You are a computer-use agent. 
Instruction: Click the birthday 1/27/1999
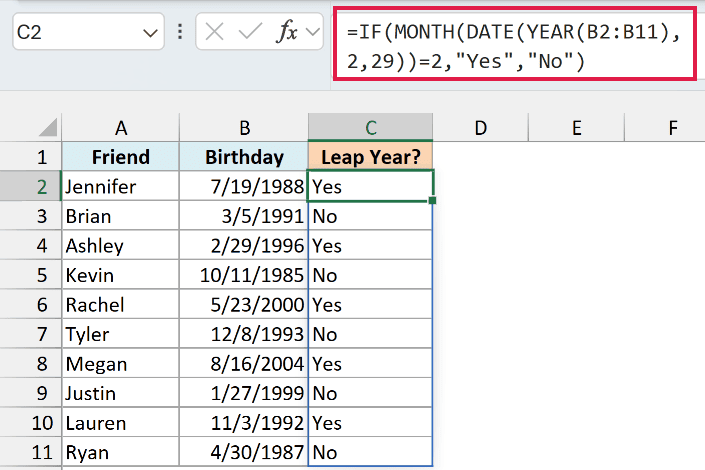pyautogui.click(x=244, y=393)
